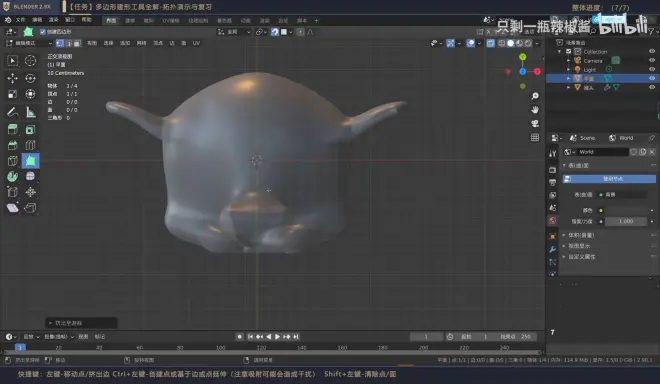Expand the volume panel in World properties
Viewport: 660px width, 384px height.
coord(581,235)
